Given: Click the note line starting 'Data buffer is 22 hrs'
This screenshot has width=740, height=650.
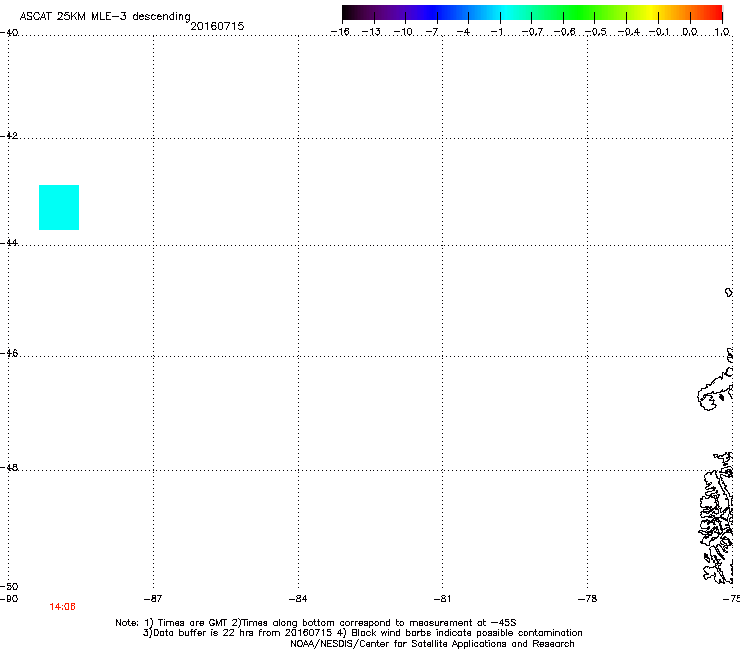Looking at the screenshot, I should tap(362, 633).
